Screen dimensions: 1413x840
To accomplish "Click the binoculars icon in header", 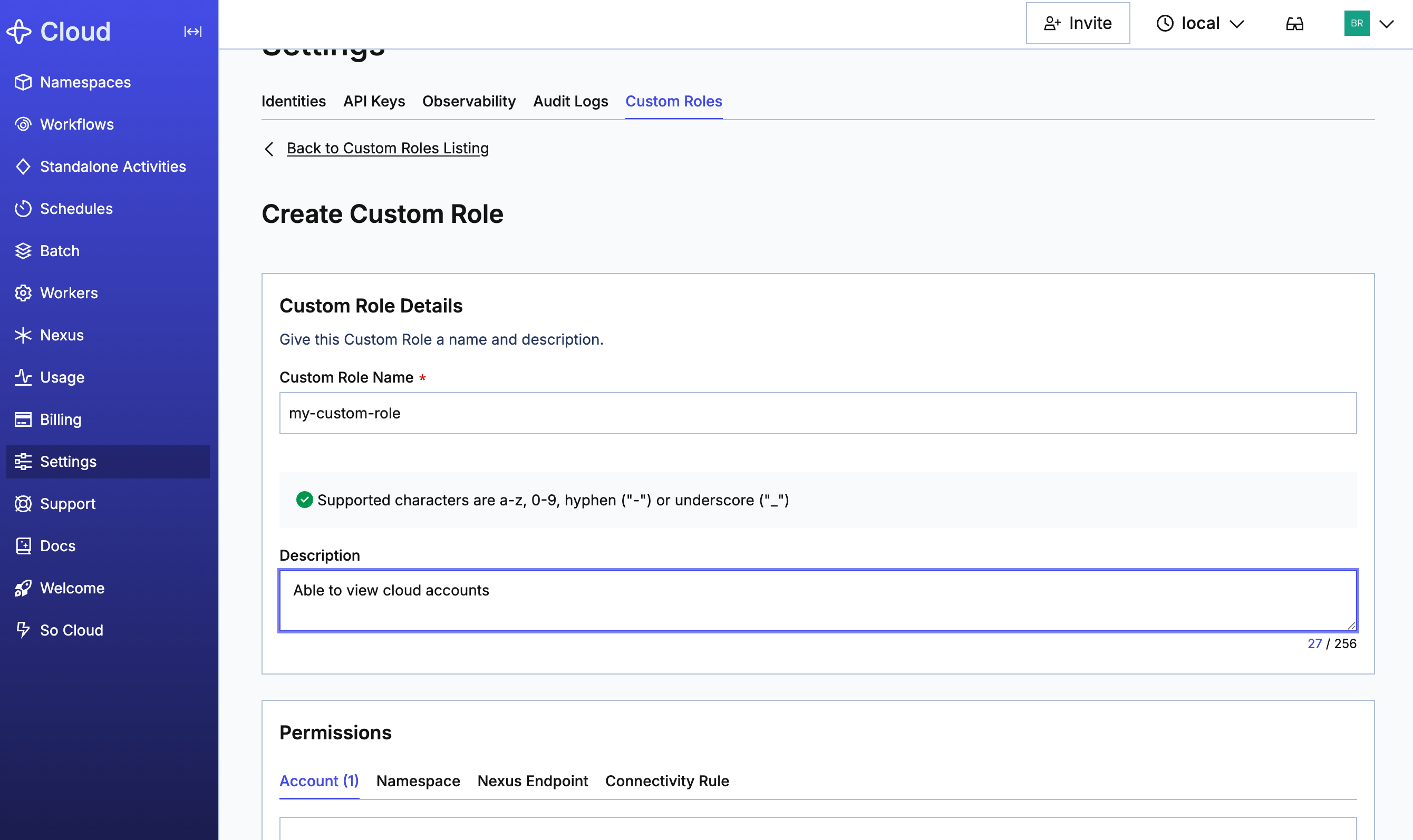I will click(x=1295, y=24).
